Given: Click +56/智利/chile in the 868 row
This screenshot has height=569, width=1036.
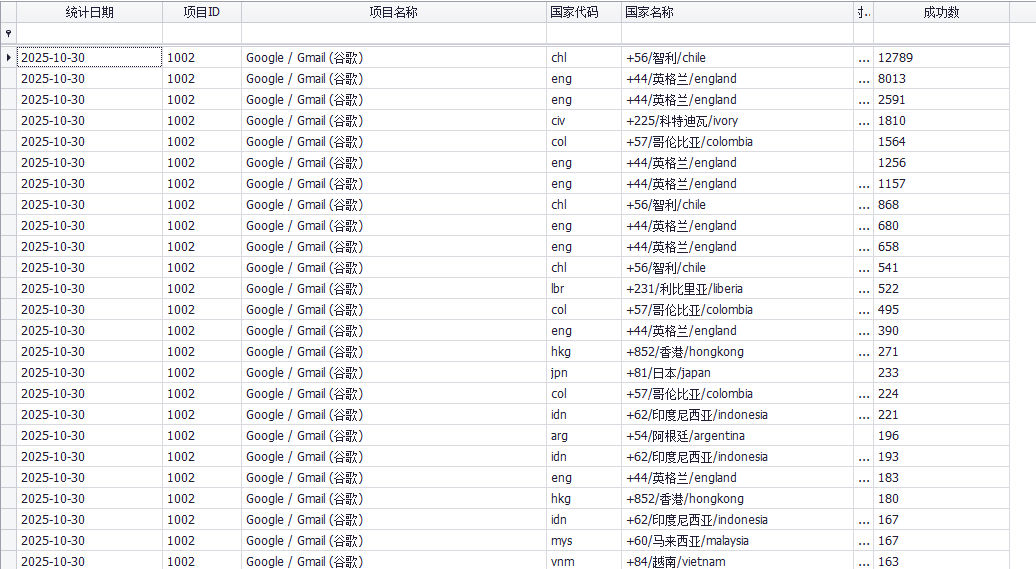Looking at the screenshot, I should (x=737, y=205).
